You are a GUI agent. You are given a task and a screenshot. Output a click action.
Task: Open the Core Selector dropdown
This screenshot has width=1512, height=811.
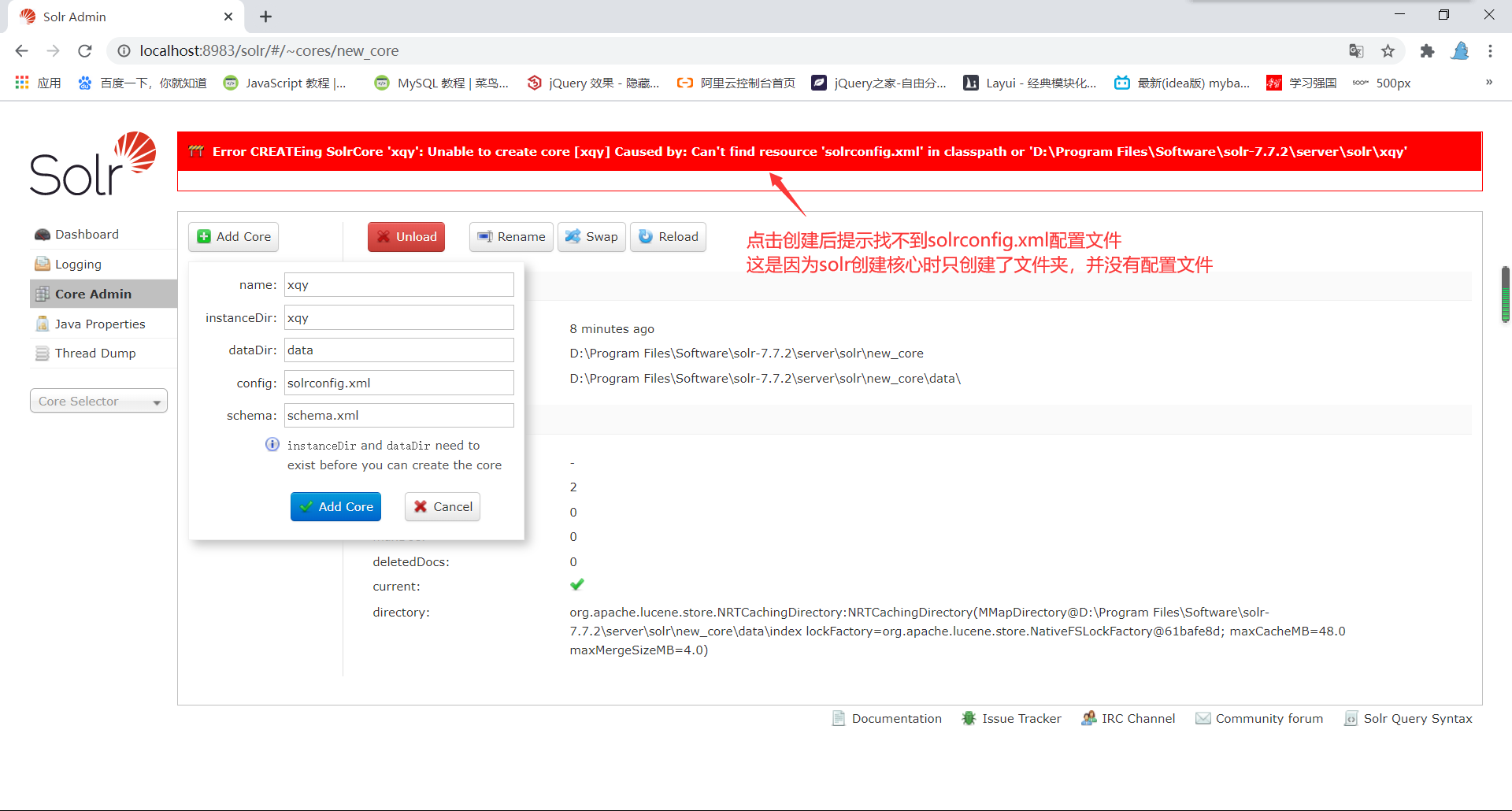pos(98,401)
